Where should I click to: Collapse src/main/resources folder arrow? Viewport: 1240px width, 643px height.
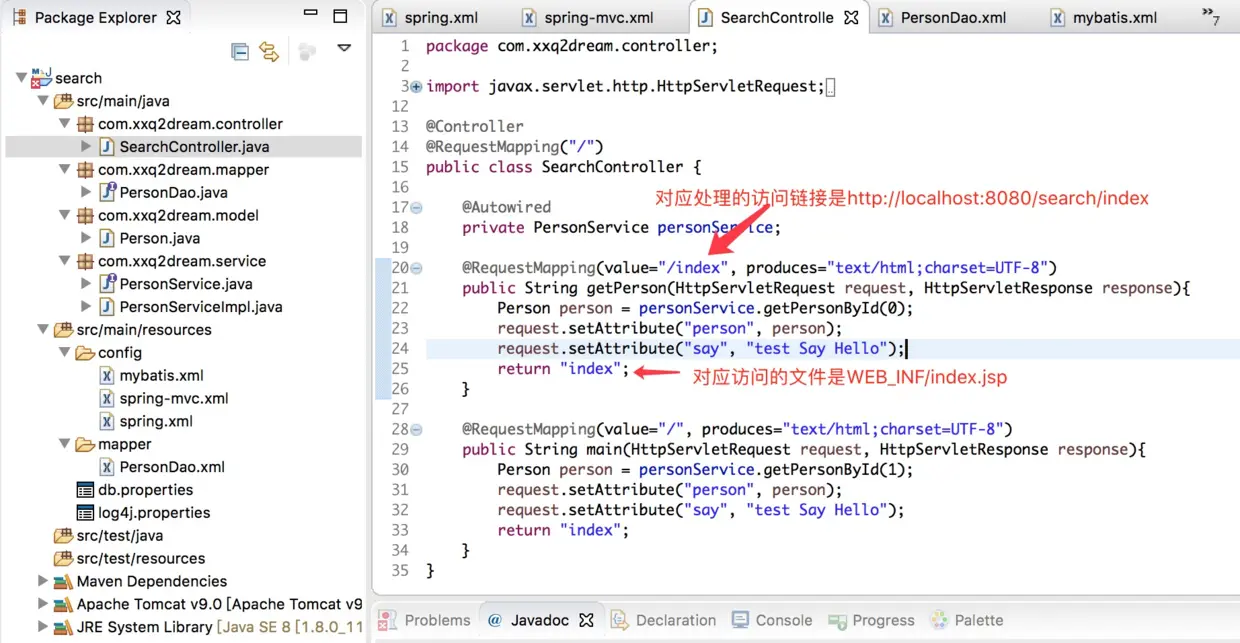[x=42, y=330]
